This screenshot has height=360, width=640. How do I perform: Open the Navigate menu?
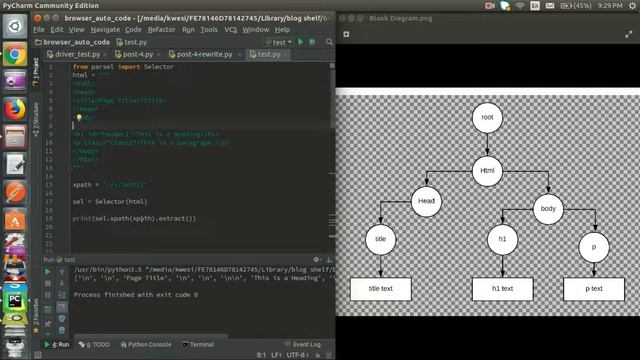point(105,29)
